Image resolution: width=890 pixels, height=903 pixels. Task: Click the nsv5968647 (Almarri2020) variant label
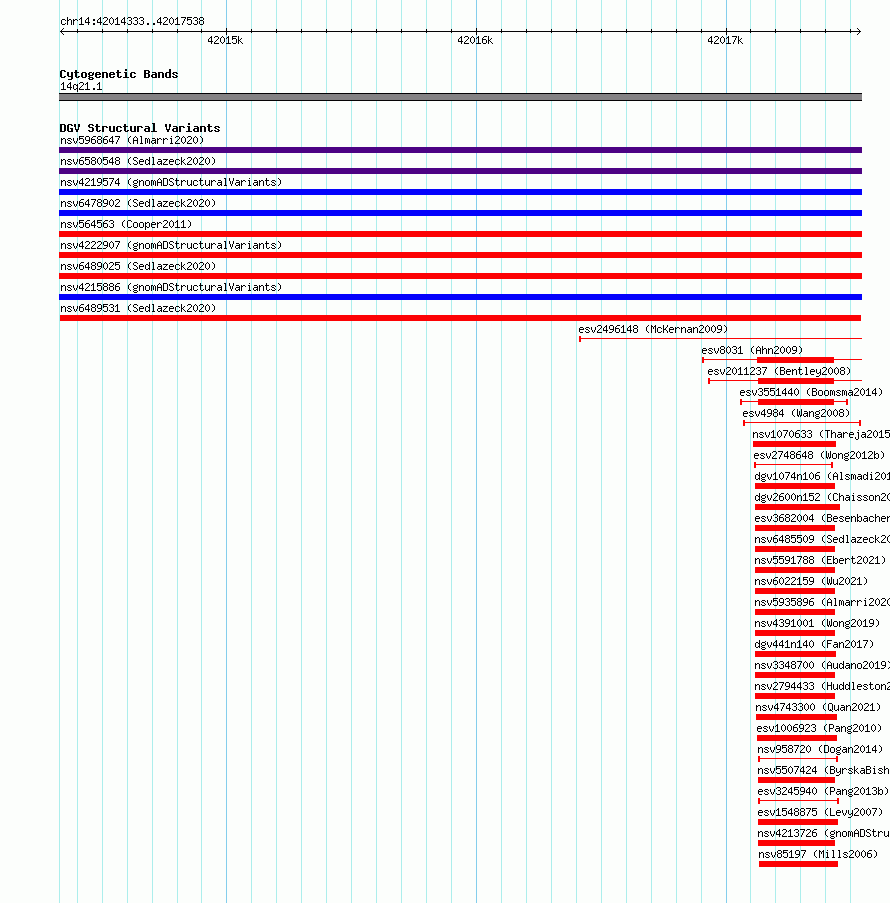[132, 141]
